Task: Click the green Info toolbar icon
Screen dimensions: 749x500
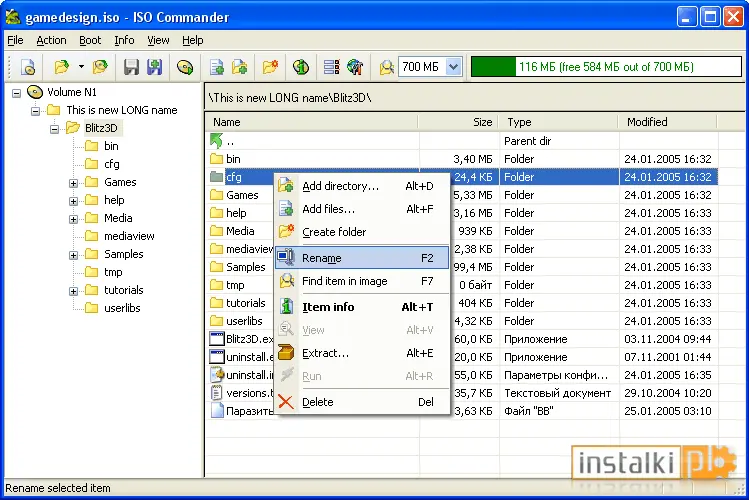Action: point(300,67)
